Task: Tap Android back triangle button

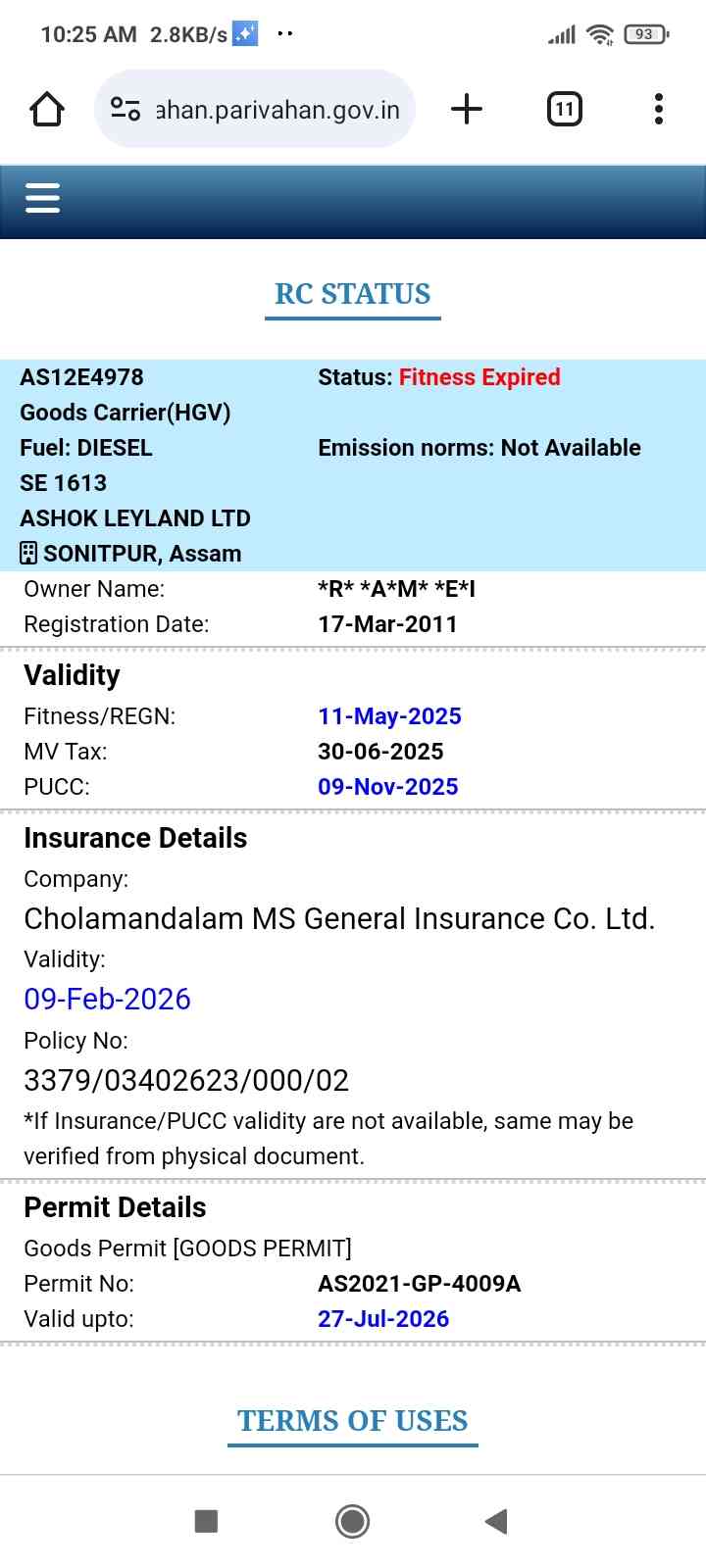Action: click(x=496, y=1521)
